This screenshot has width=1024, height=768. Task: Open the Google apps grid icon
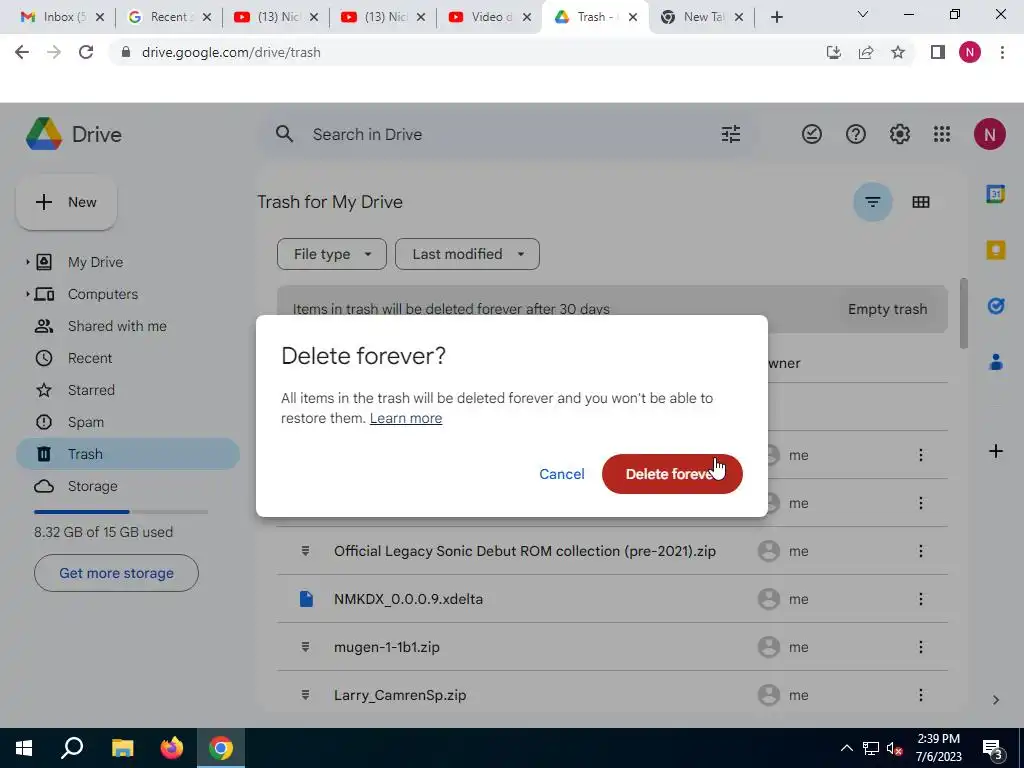click(x=942, y=135)
